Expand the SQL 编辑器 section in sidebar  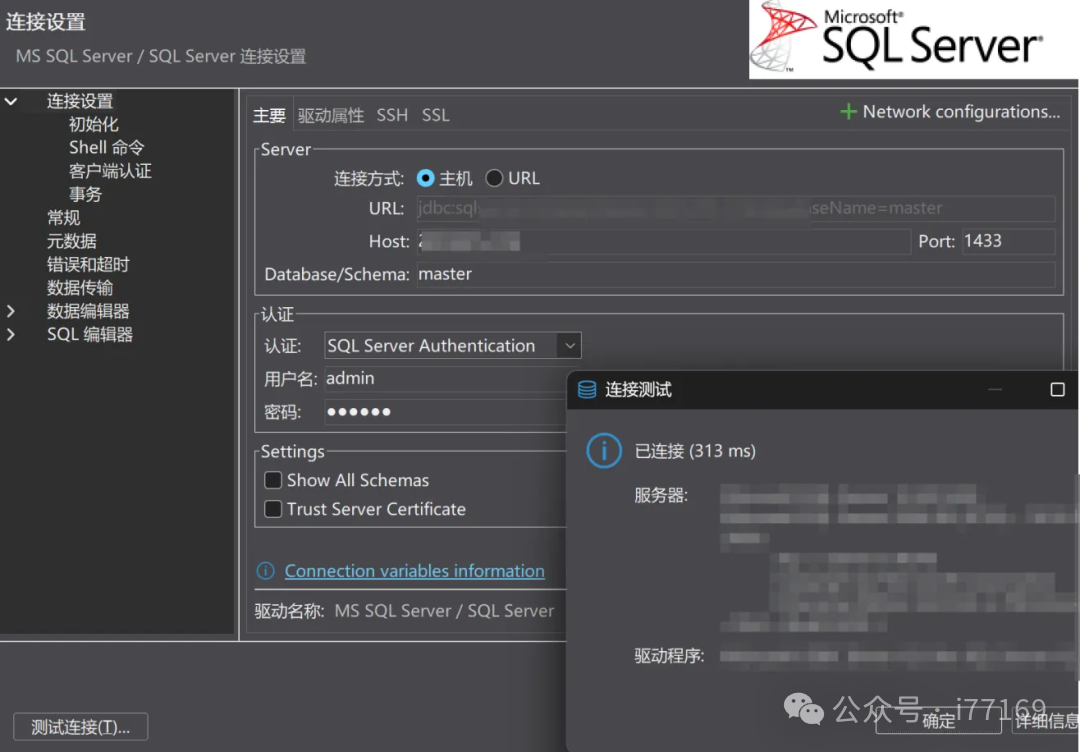click(10, 334)
